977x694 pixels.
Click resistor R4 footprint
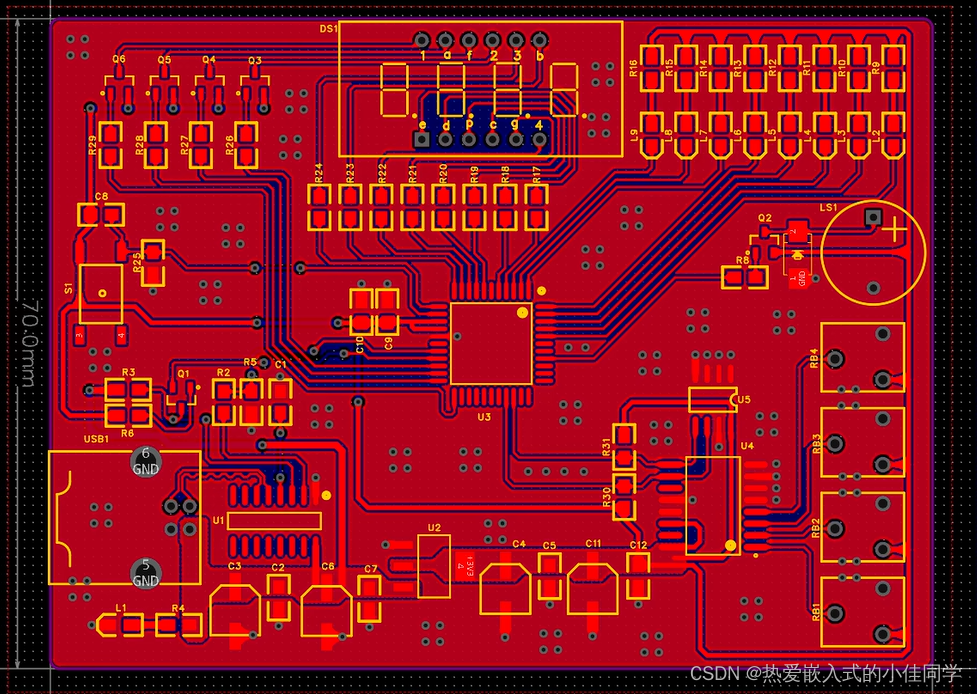click(x=179, y=625)
